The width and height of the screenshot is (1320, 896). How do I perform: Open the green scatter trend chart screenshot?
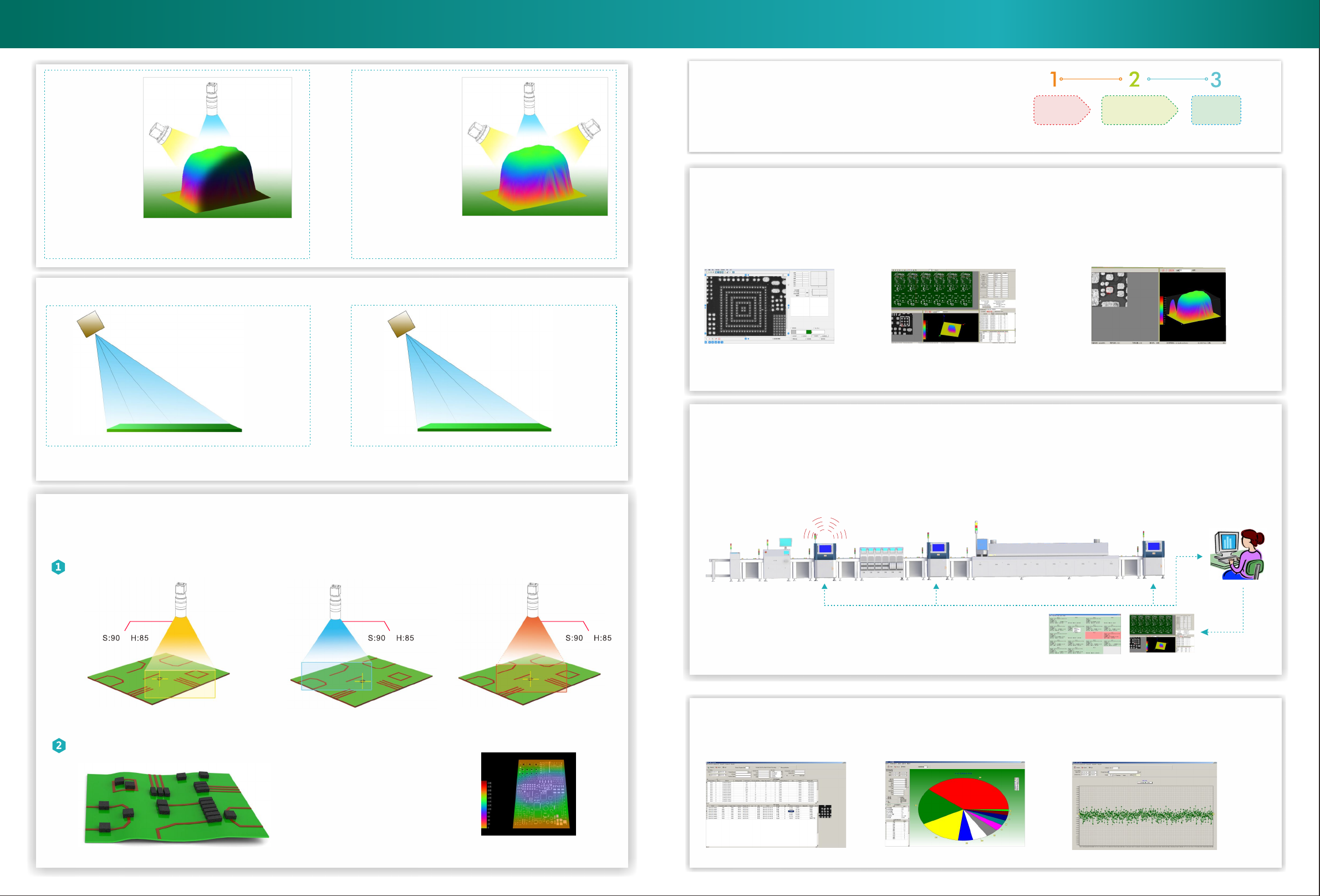tap(1144, 806)
